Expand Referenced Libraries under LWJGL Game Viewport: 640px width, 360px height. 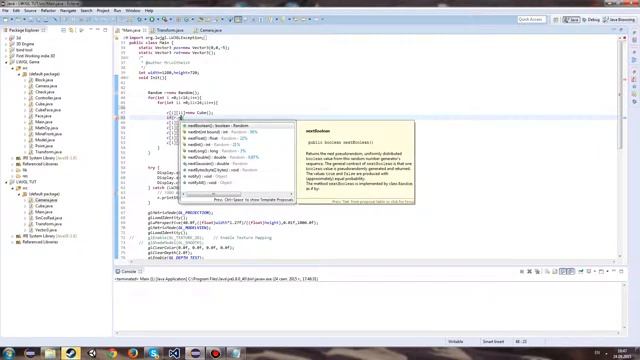13,164
